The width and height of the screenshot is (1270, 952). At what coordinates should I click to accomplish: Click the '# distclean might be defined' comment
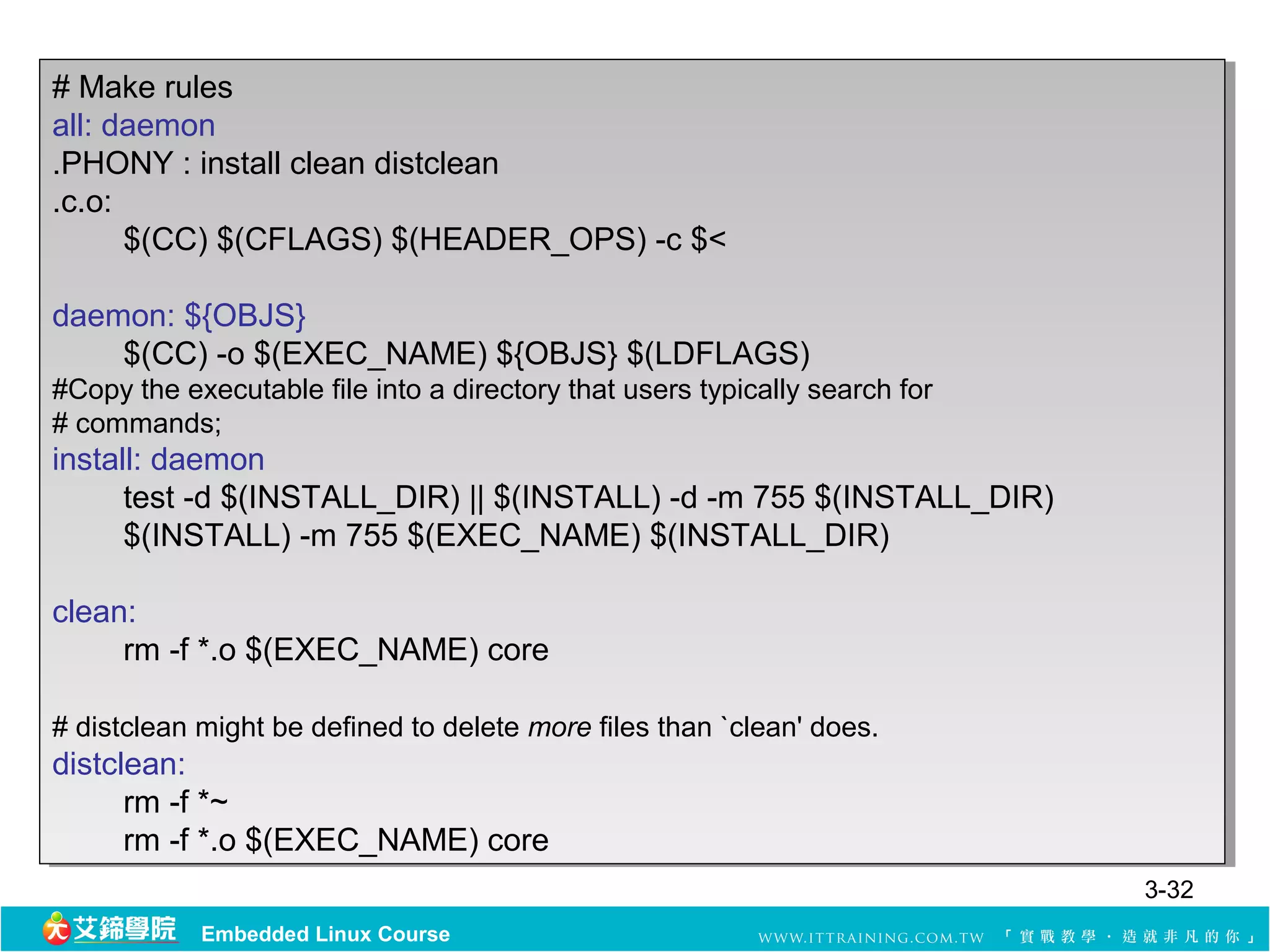(x=465, y=727)
